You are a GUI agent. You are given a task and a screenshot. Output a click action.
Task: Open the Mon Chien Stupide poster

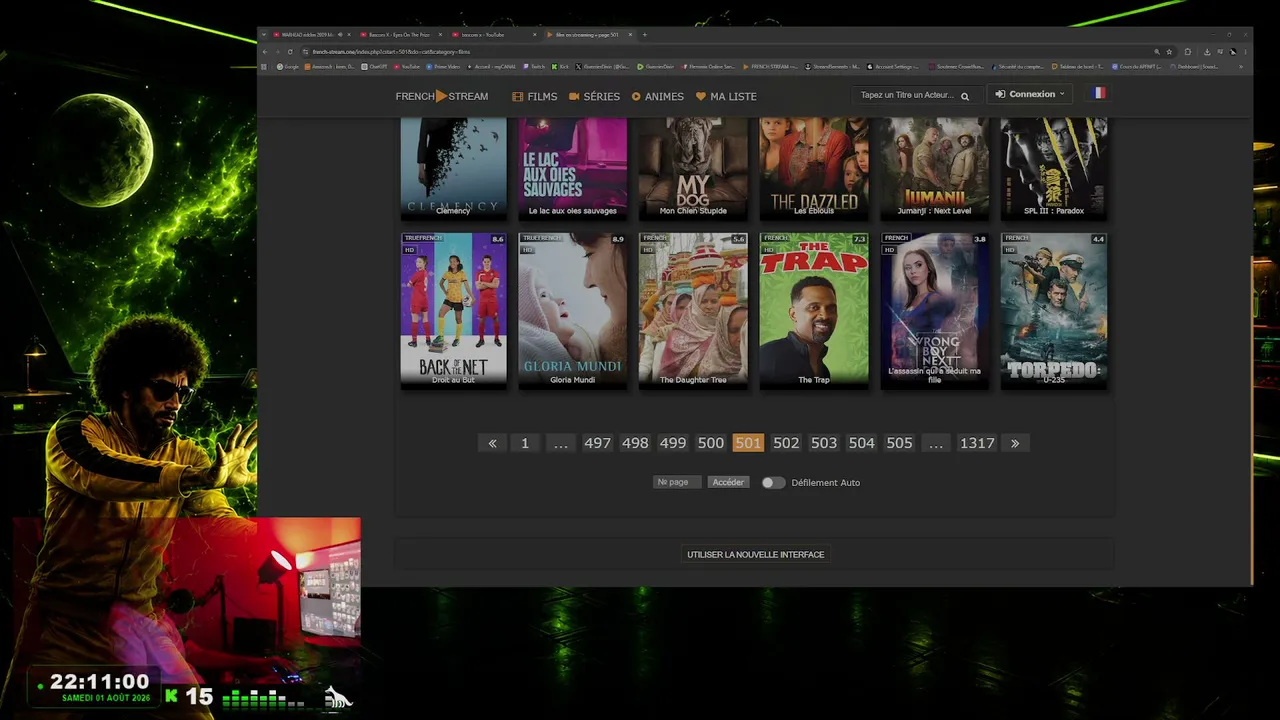point(693,168)
